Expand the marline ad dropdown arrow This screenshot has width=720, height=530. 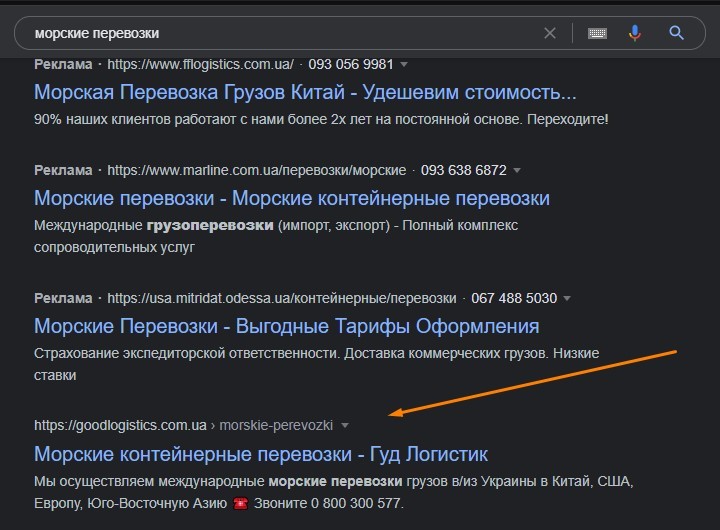click(517, 170)
